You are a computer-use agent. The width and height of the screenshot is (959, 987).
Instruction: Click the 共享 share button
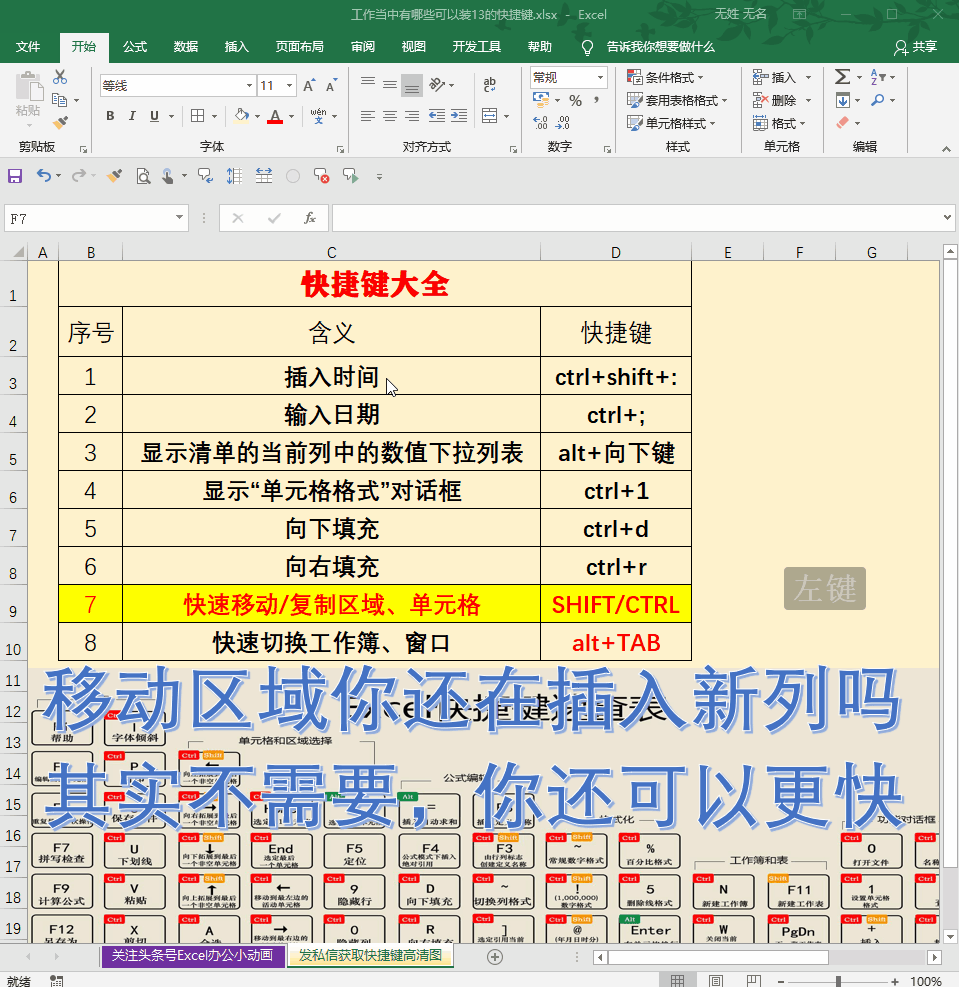[x=916, y=47]
